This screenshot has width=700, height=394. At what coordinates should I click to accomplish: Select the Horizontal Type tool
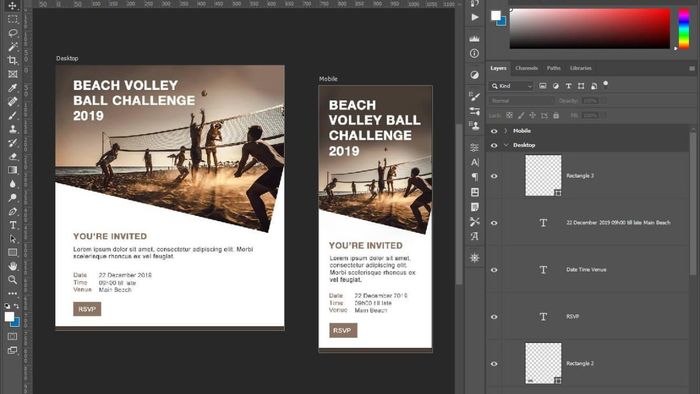[12, 225]
